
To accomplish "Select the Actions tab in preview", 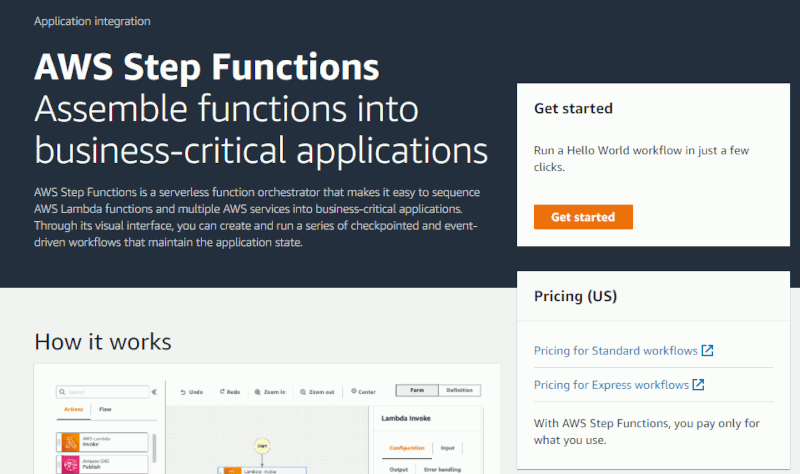I will tap(73, 409).
